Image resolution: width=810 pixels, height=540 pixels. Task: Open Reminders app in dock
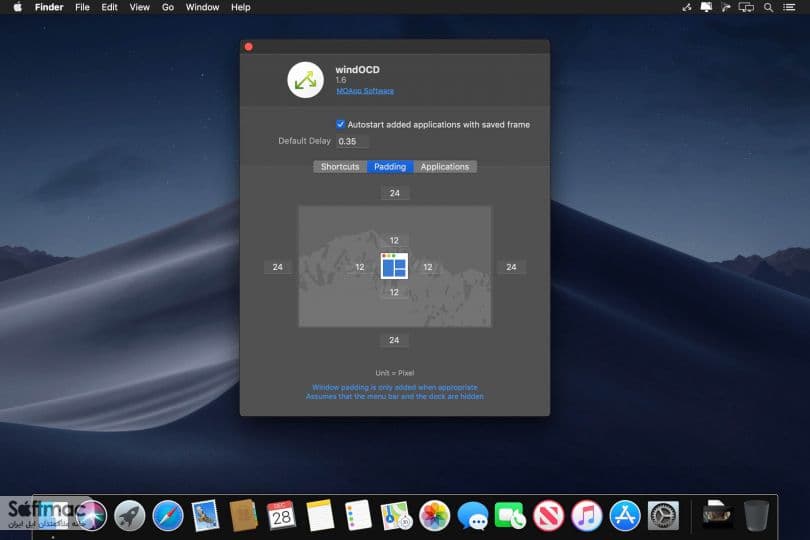(x=358, y=515)
